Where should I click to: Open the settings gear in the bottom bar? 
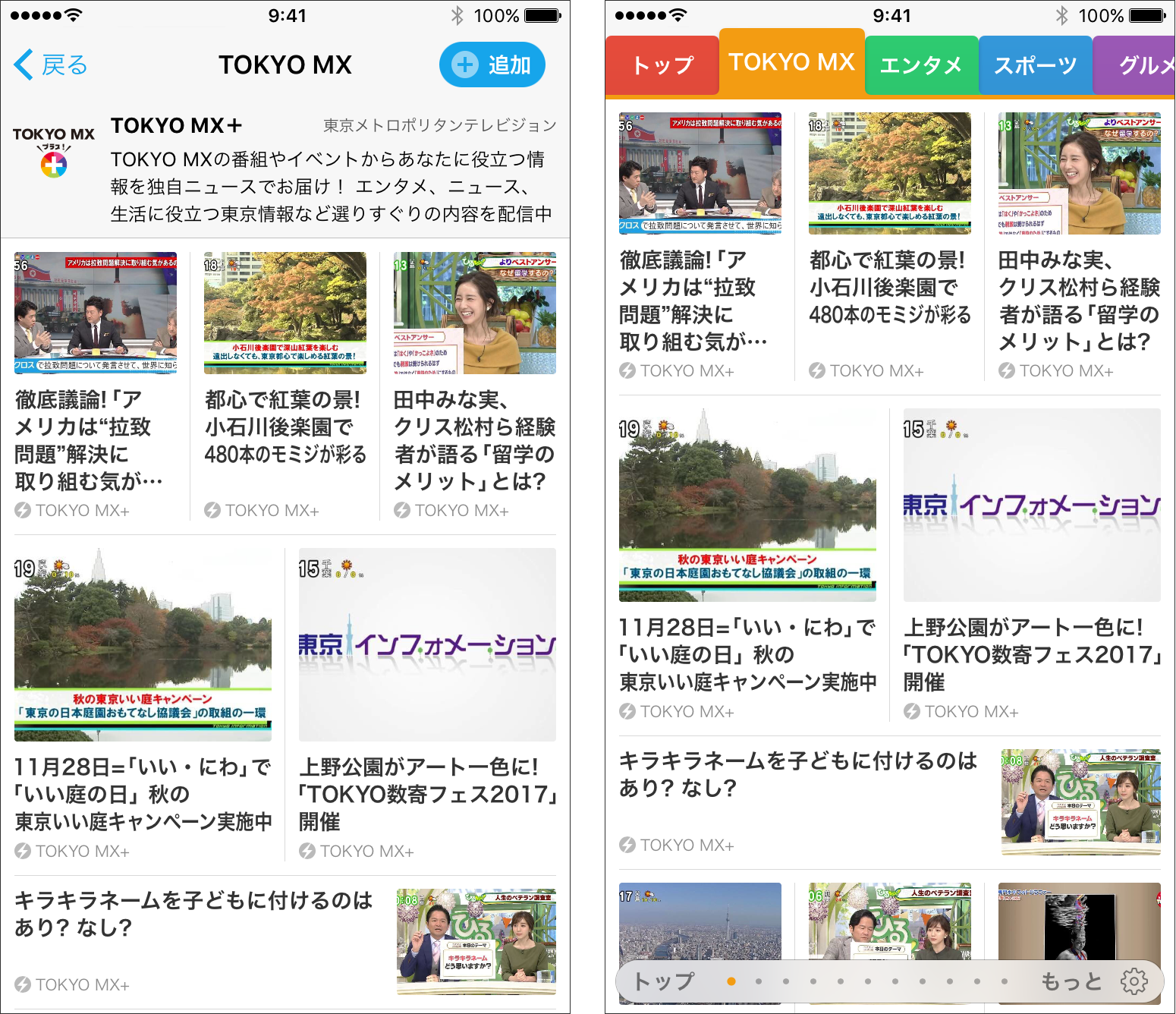(x=1134, y=981)
